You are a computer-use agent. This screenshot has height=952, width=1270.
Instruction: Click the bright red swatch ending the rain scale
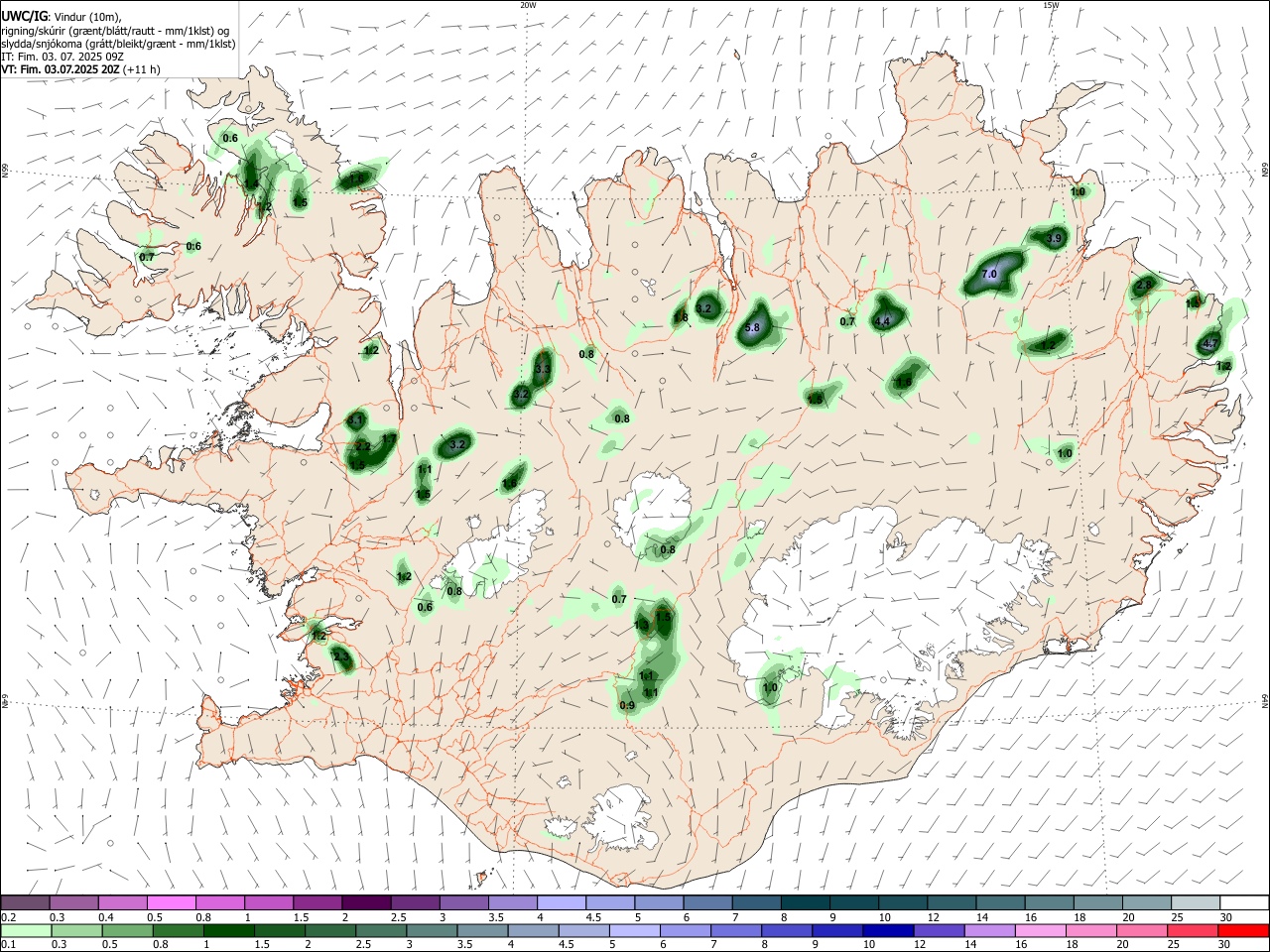[x=1244, y=930]
